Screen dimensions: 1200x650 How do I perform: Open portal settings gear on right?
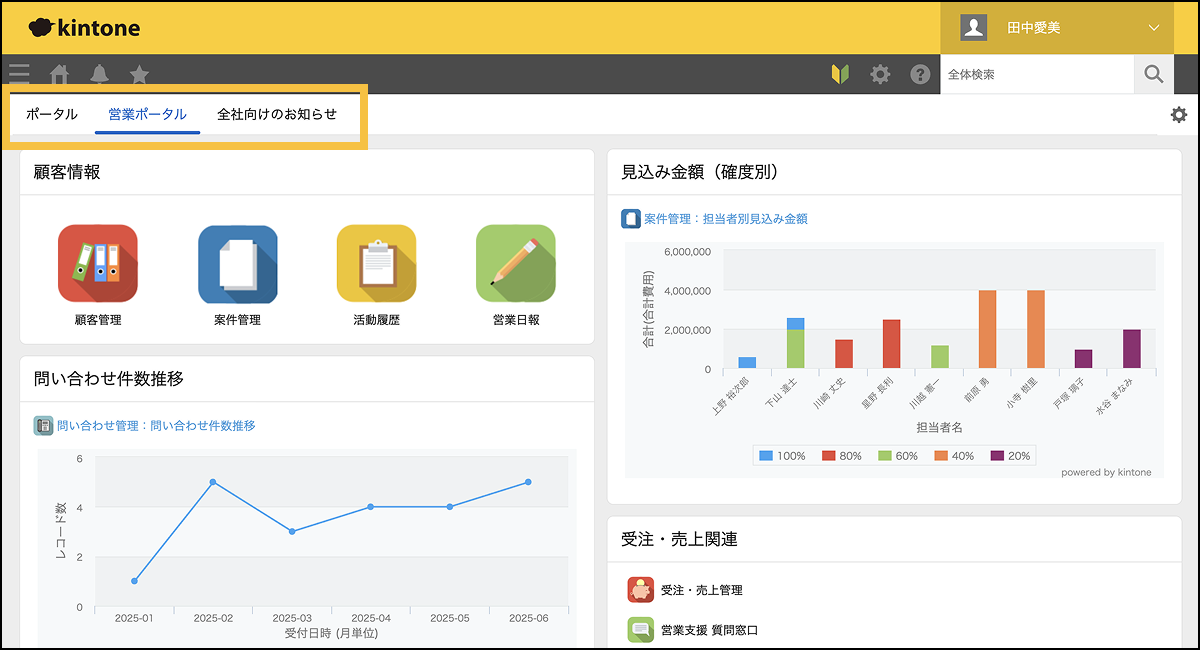pyautogui.click(x=1179, y=115)
